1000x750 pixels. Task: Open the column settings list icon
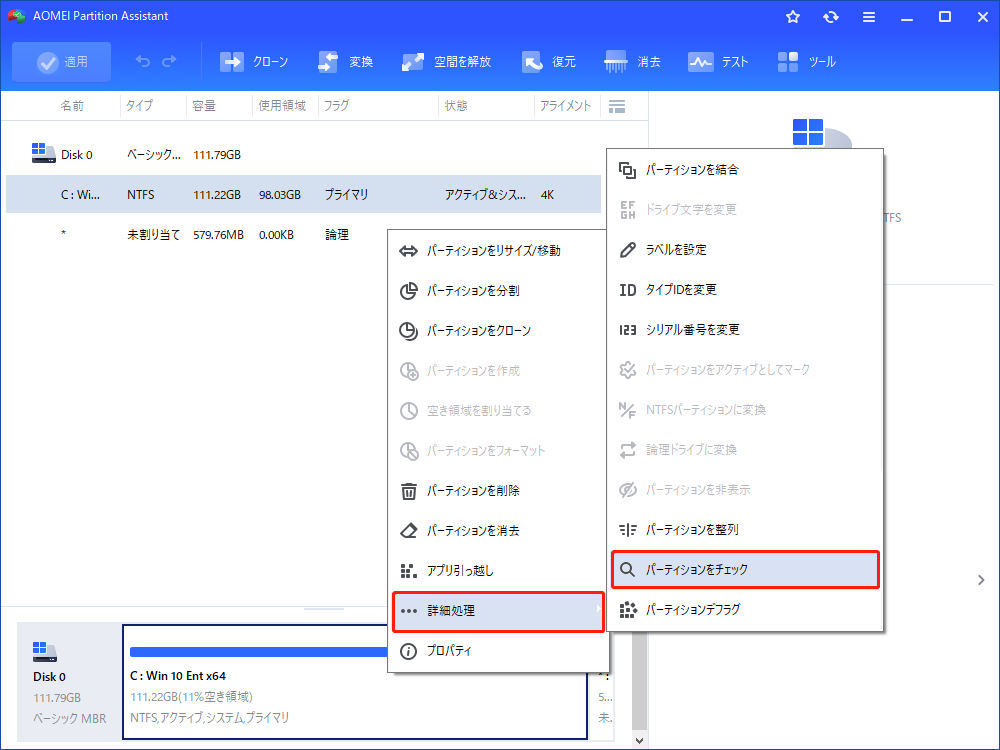[x=617, y=107]
